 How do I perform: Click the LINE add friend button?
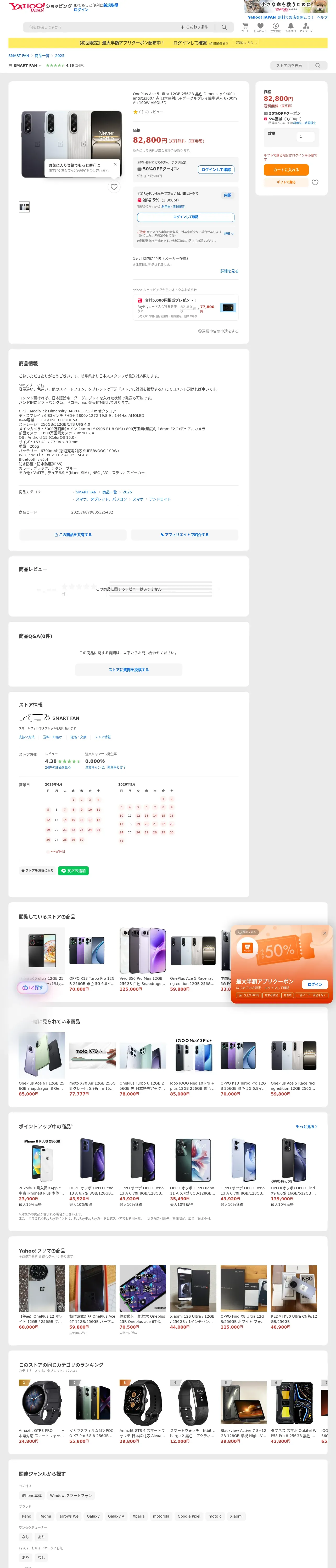click(x=73, y=871)
